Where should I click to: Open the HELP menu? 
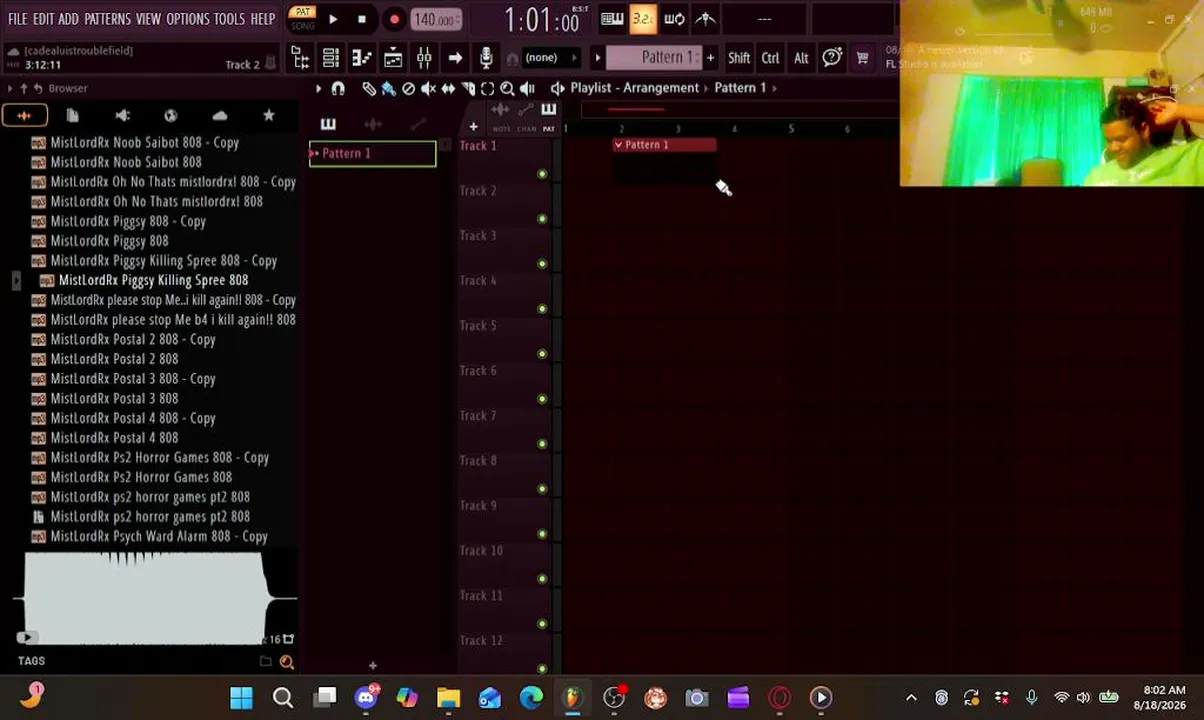pos(263,19)
